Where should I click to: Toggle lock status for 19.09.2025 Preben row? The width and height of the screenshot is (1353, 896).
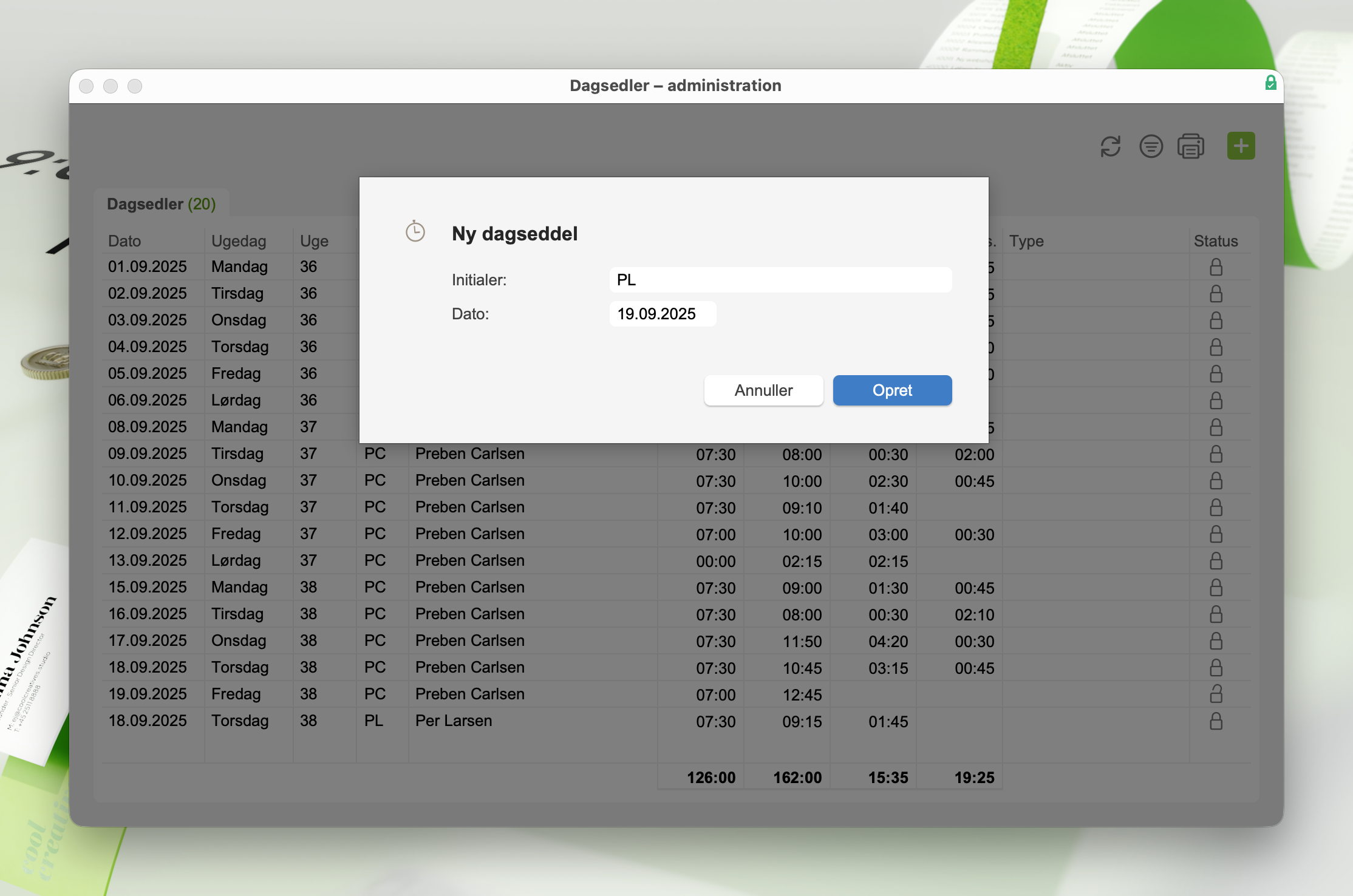point(1216,694)
